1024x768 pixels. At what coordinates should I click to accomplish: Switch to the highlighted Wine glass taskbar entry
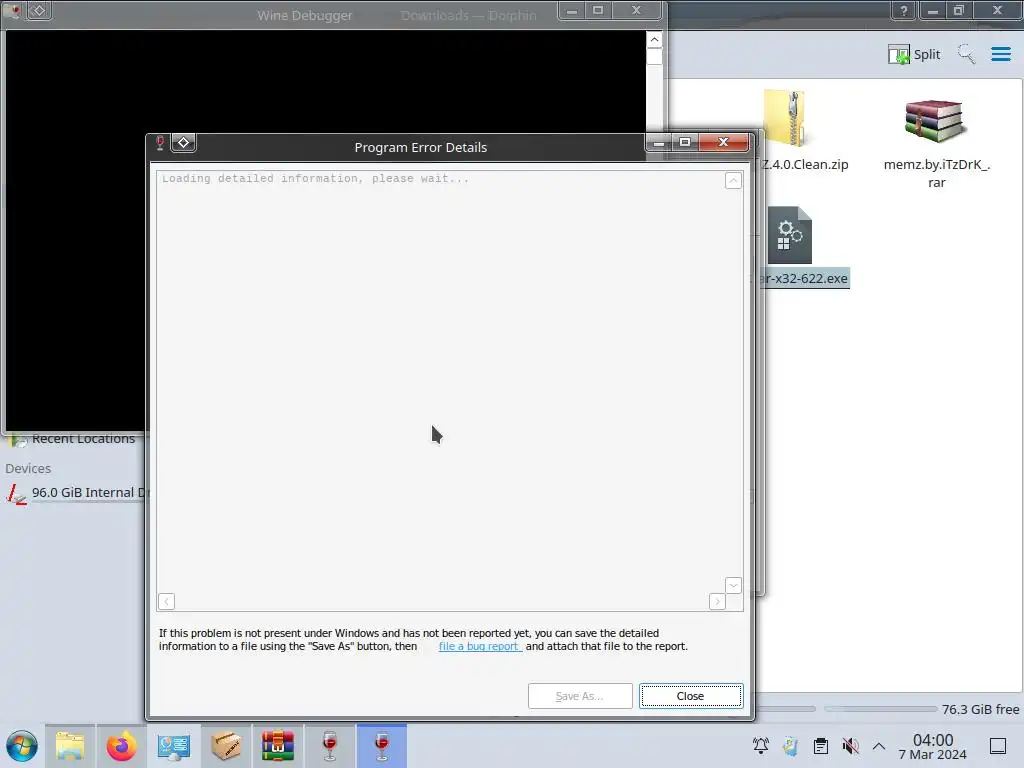click(x=381, y=746)
